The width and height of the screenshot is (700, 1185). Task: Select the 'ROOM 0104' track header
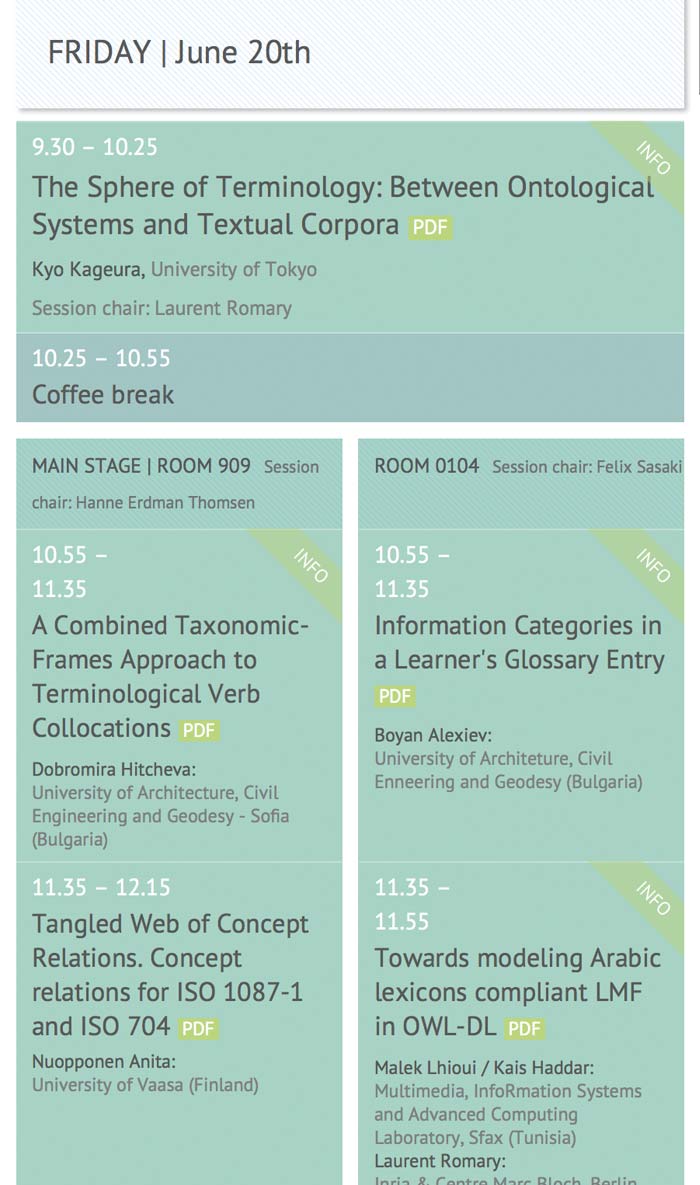click(427, 466)
